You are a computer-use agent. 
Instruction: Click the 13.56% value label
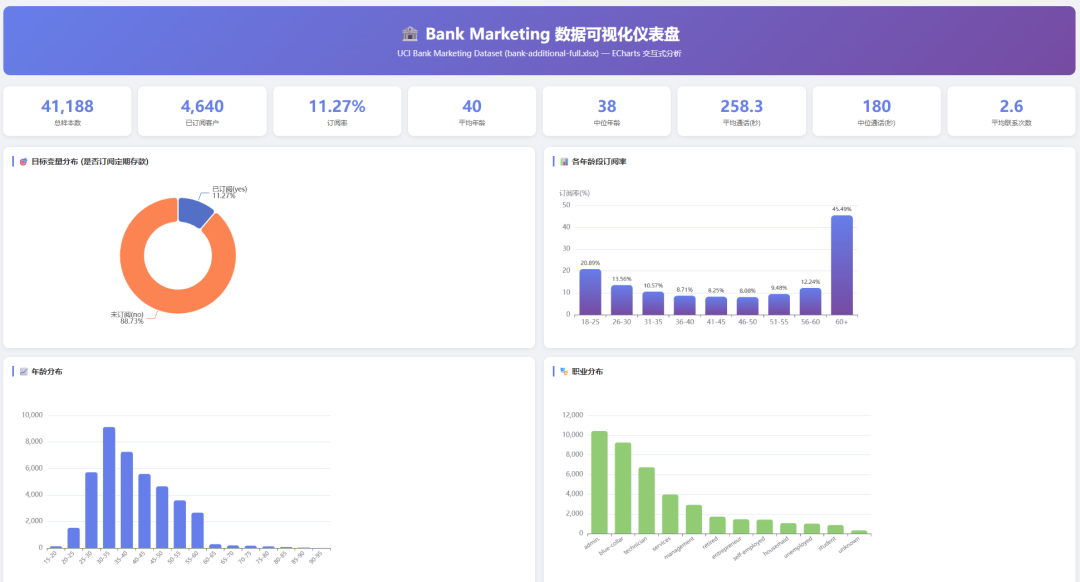click(x=622, y=279)
